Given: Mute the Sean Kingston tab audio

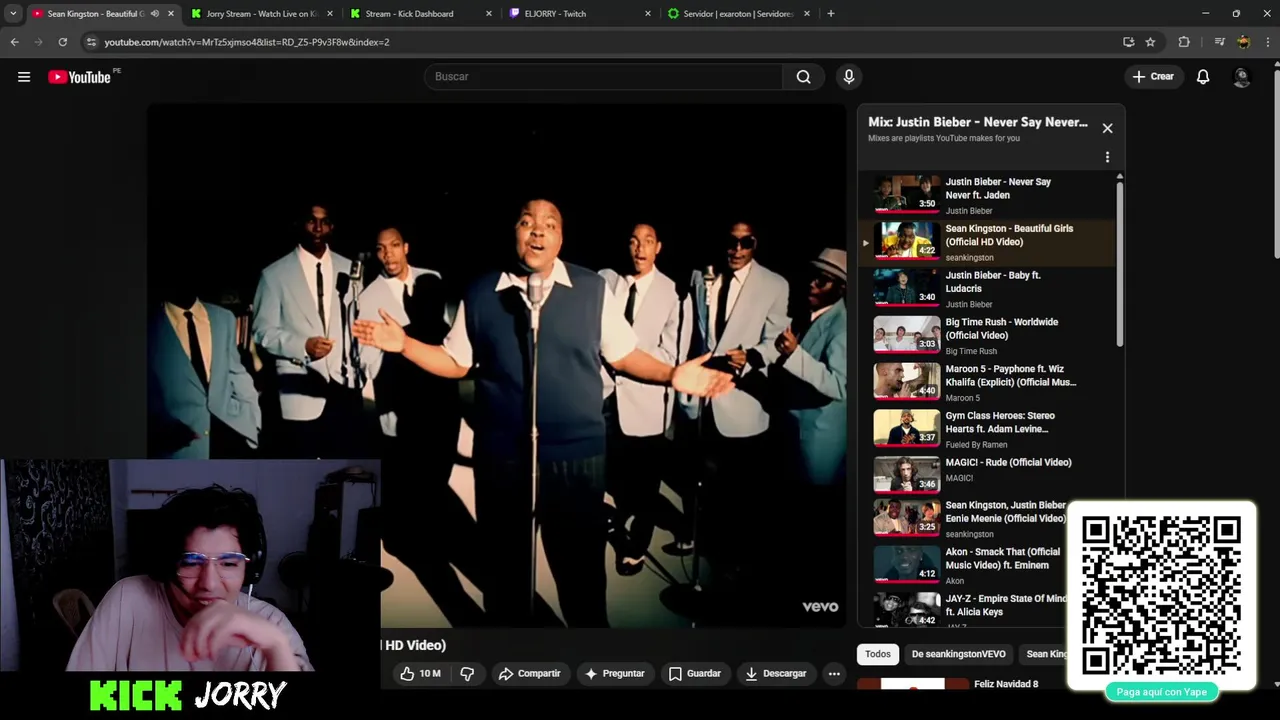Looking at the screenshot, I should (154, 14).
